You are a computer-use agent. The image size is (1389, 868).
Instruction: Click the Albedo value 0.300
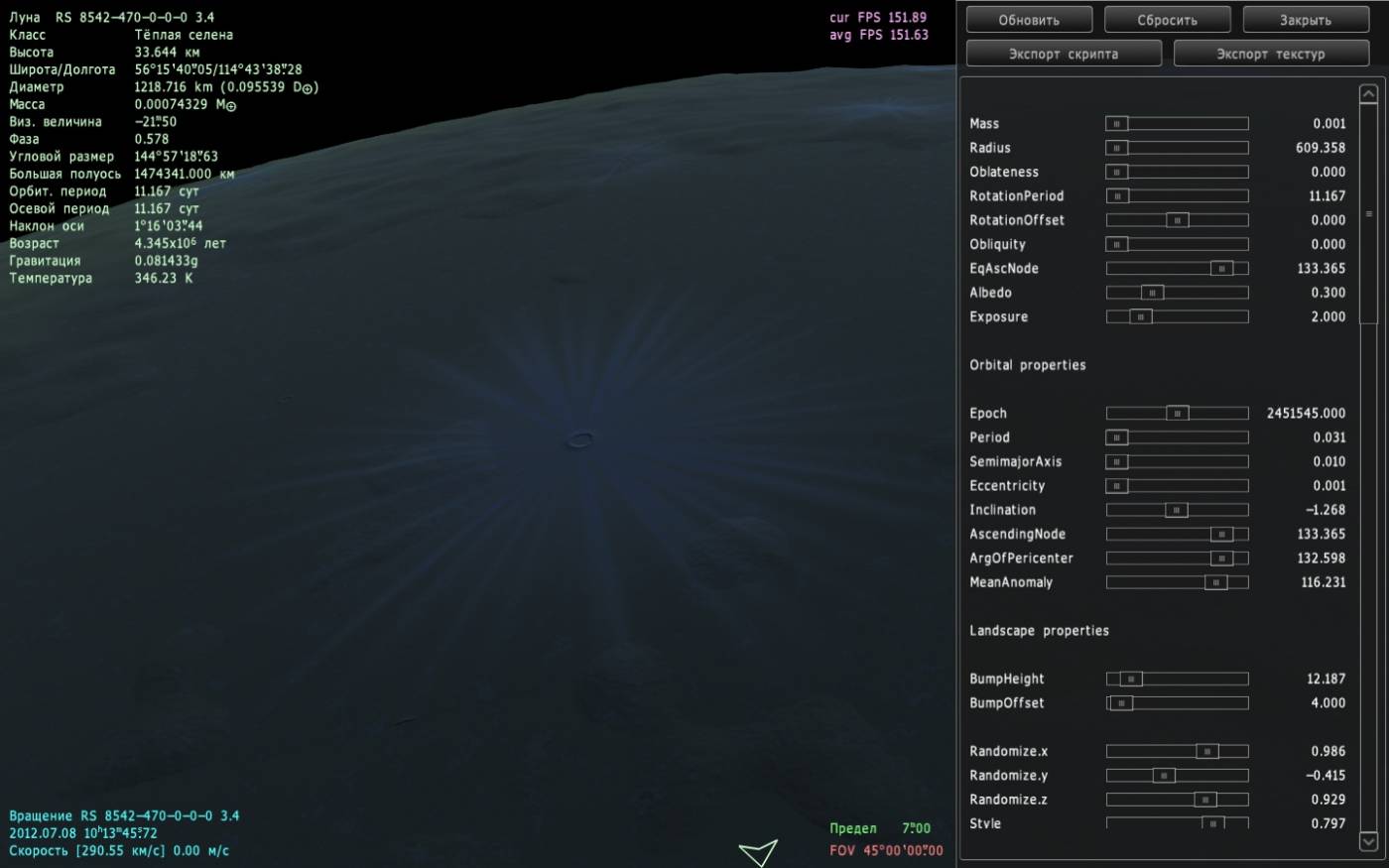[1328, 293]
